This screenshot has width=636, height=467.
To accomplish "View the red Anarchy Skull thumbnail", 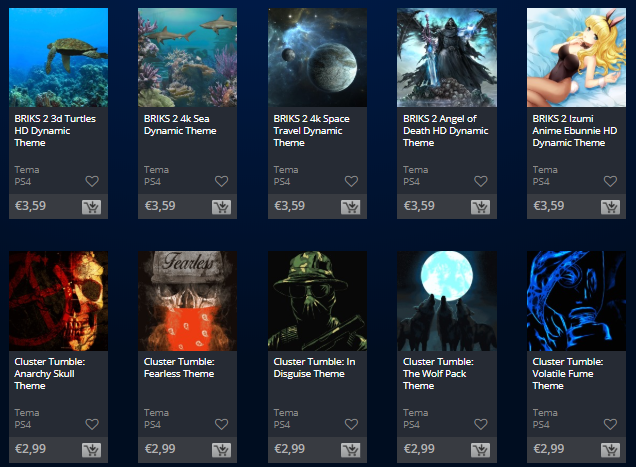I will click(58, 301).
